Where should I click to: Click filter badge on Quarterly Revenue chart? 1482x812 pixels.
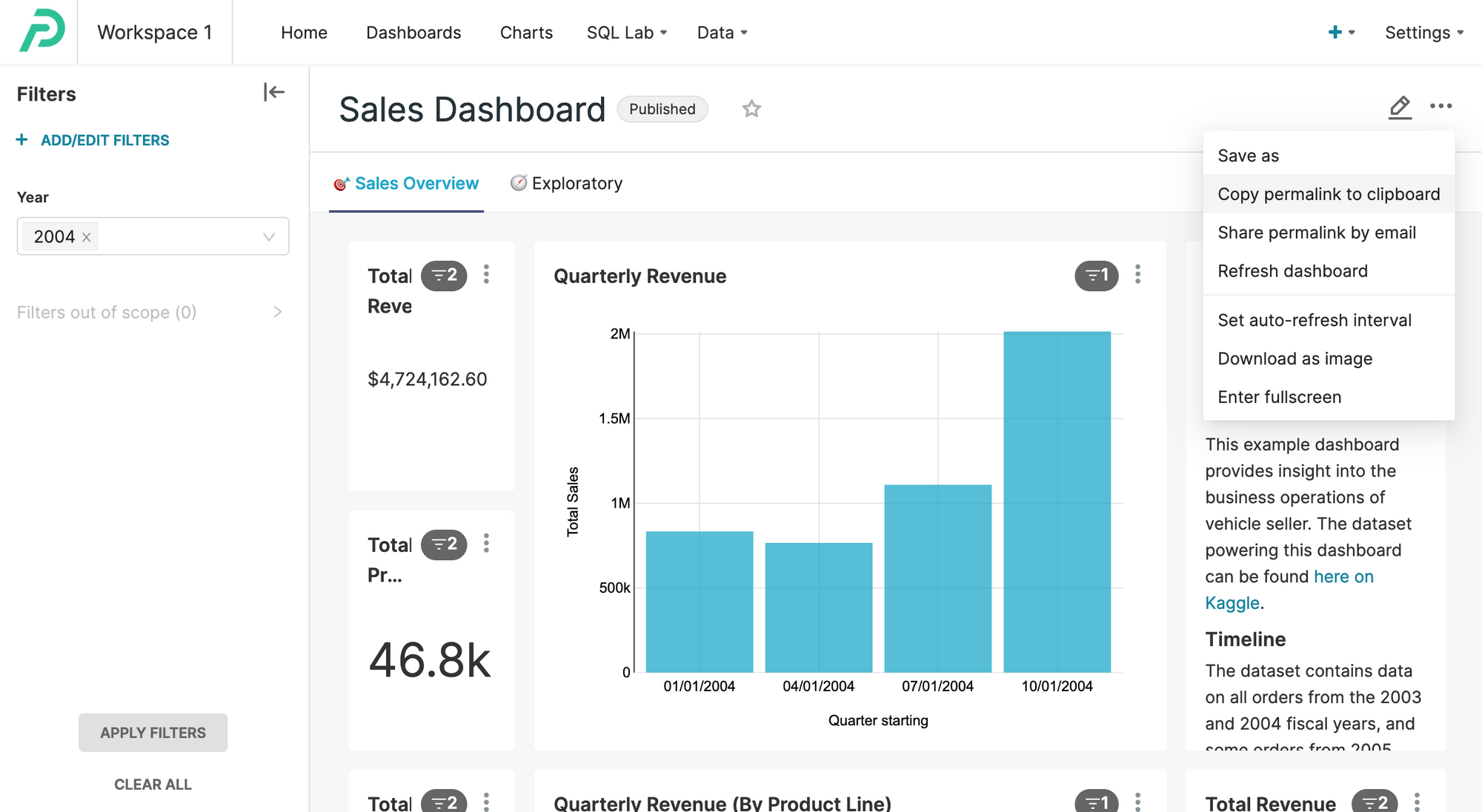(x=1096, y=276)
